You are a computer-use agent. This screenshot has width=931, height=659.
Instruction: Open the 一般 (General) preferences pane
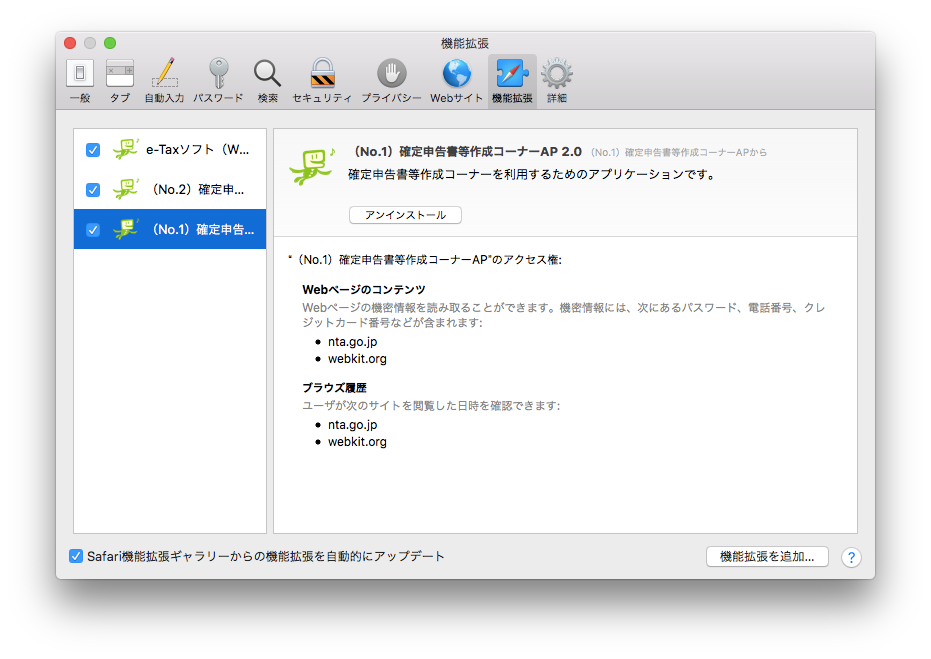coord(80,80)
